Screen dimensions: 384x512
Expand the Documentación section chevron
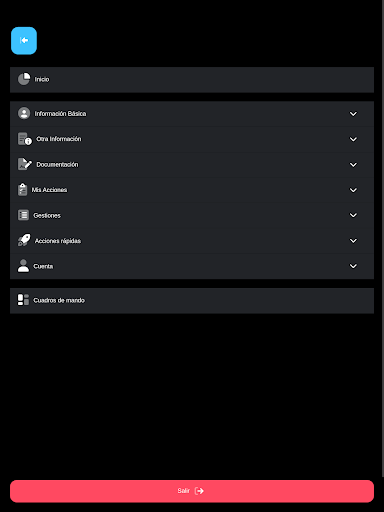(353, 165)
